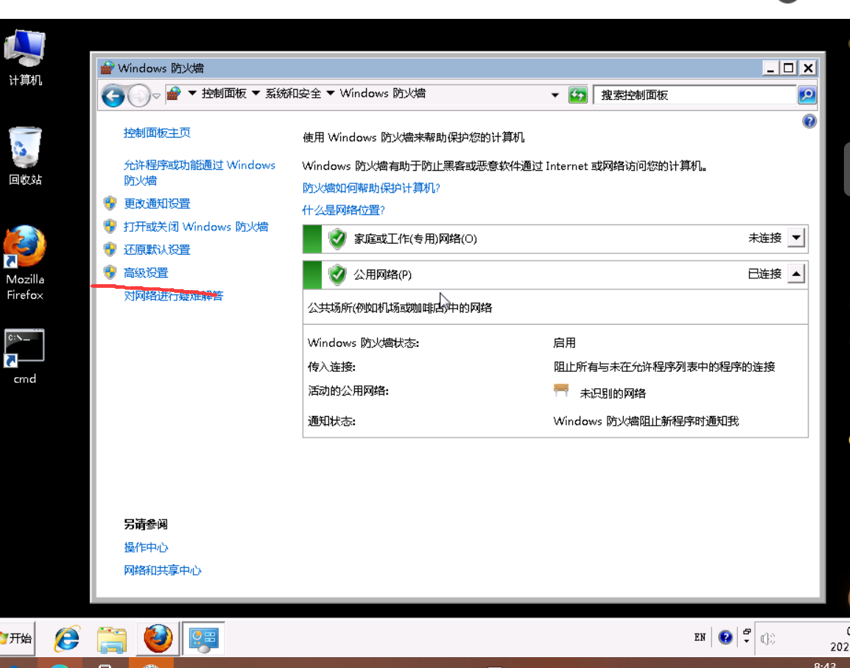This screenshot has height=668, width=865.
Task: Open 什么是网络位置? help link
Action: [343, 210]
